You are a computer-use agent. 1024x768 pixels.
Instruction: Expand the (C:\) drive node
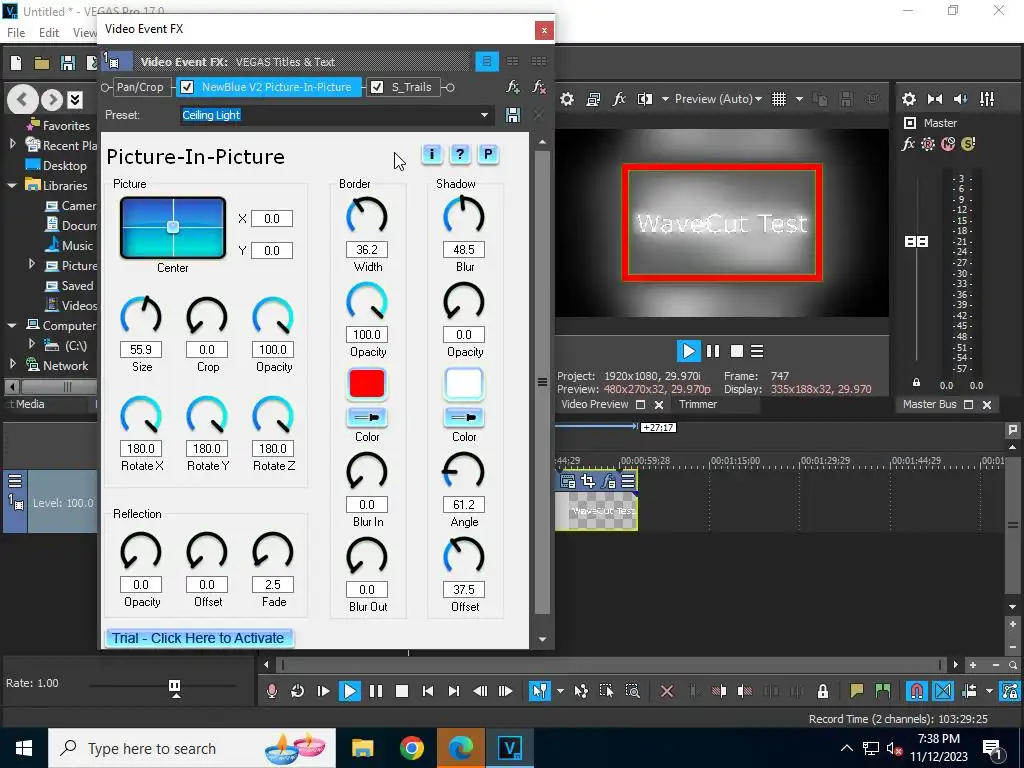click(x=31, y=344)
